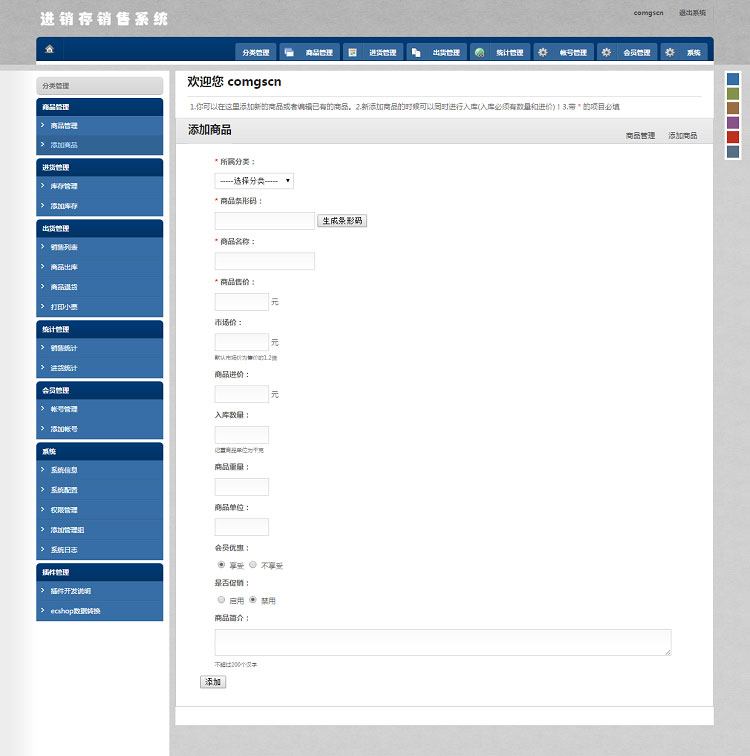
Task: Click the 添加 submit button
Action: coord(213,682)
